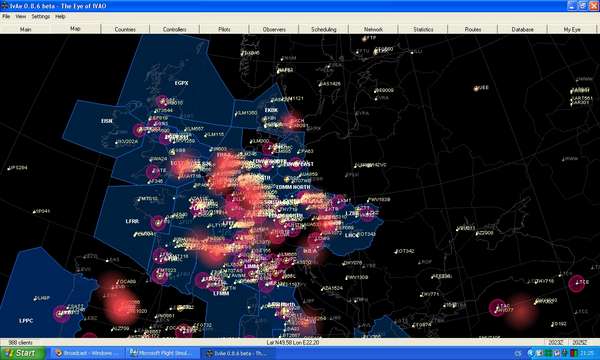Image resolution: width=600 pixels, height=360 pixels.
Task: Select flight label TWY771 on the map
Action: tap(430, 294)
